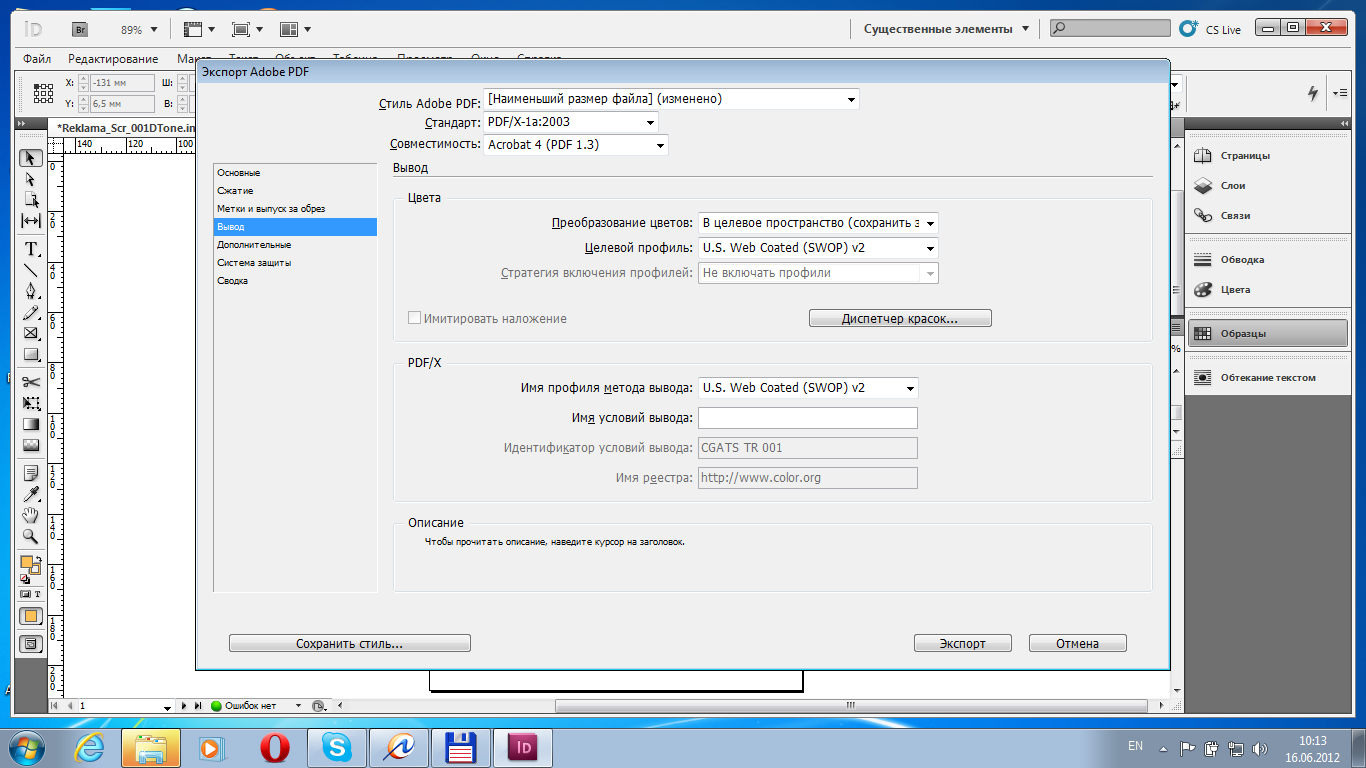The image size is (1366, 768).
Task: Click the search field in application bar
Action: [1109, 29]
